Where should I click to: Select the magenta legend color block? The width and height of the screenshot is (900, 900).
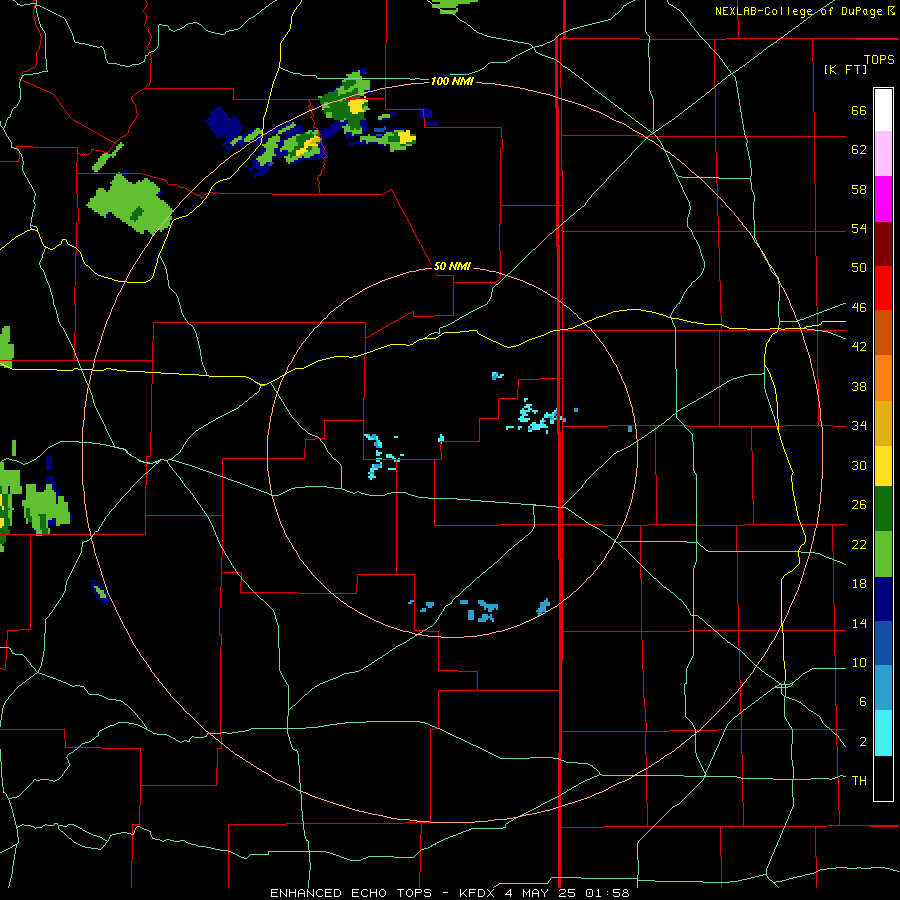[883, 199]
